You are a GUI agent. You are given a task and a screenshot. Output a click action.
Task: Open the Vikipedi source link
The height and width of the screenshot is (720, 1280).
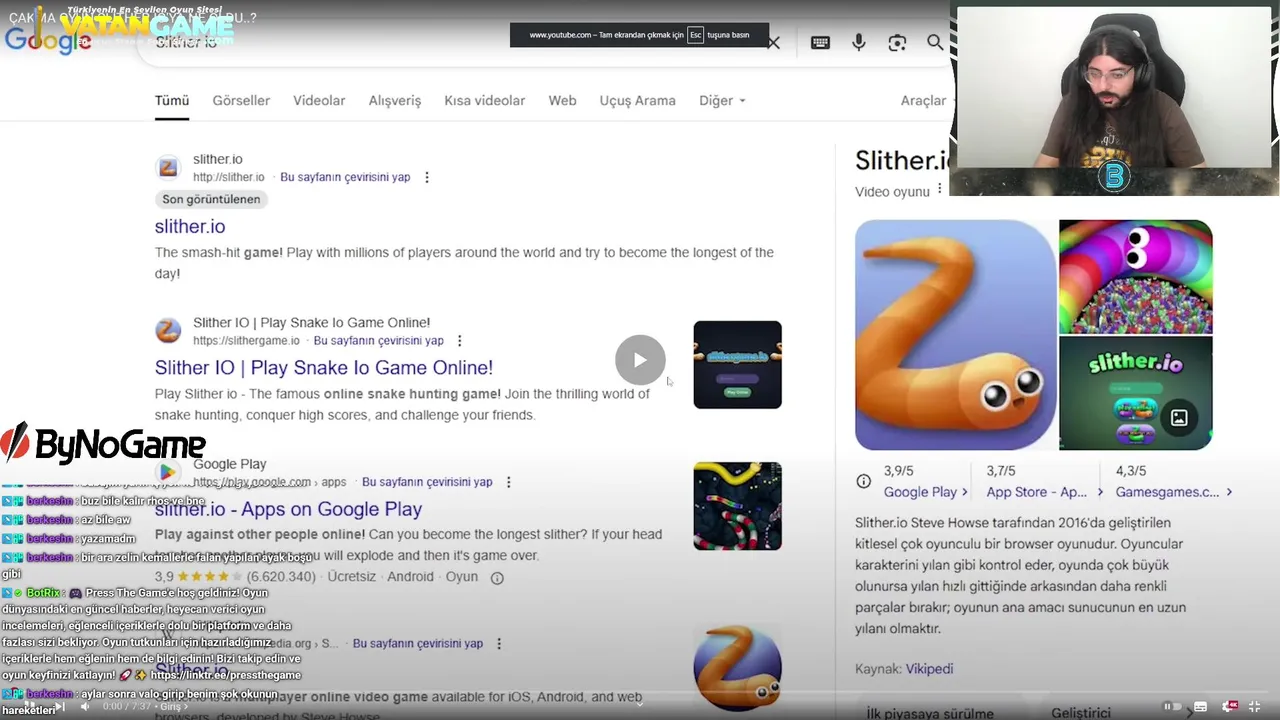coord(929,669)
